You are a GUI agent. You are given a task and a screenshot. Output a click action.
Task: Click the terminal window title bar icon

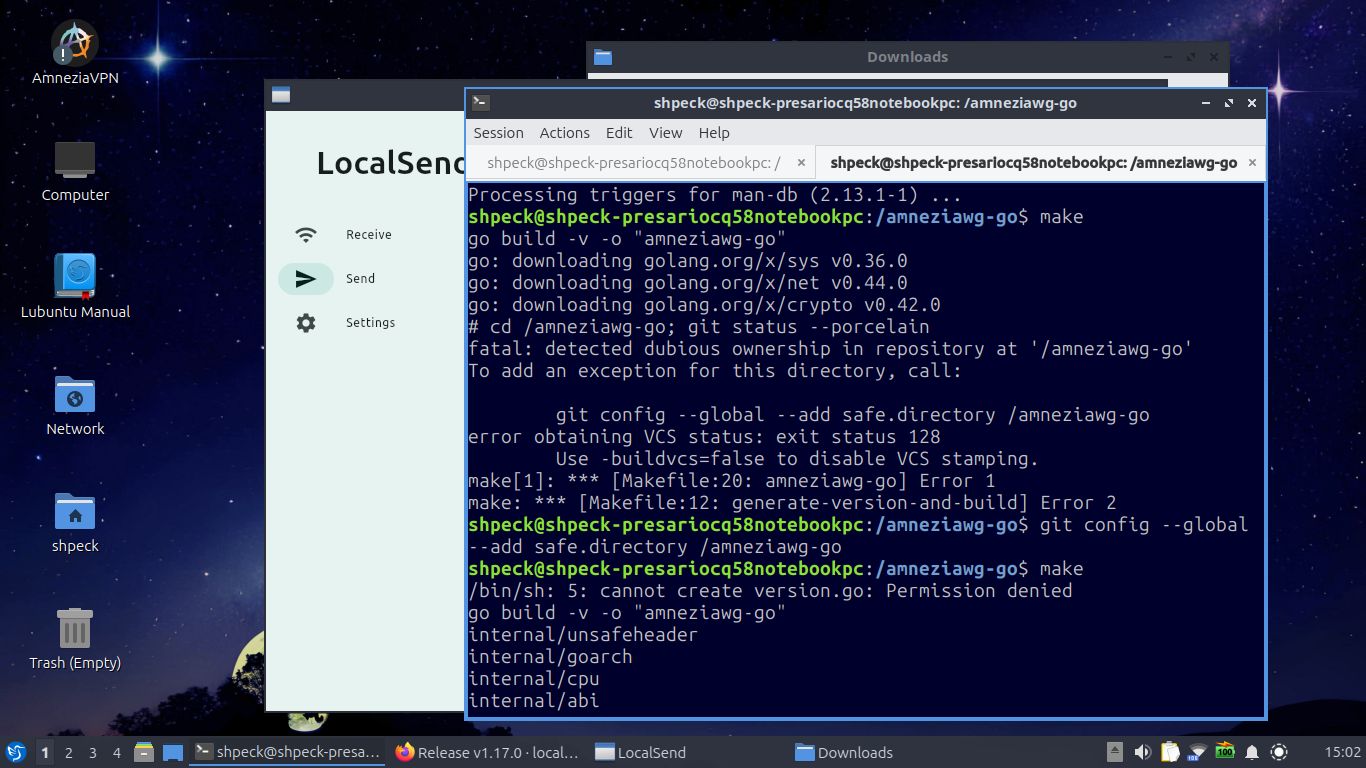481,102
